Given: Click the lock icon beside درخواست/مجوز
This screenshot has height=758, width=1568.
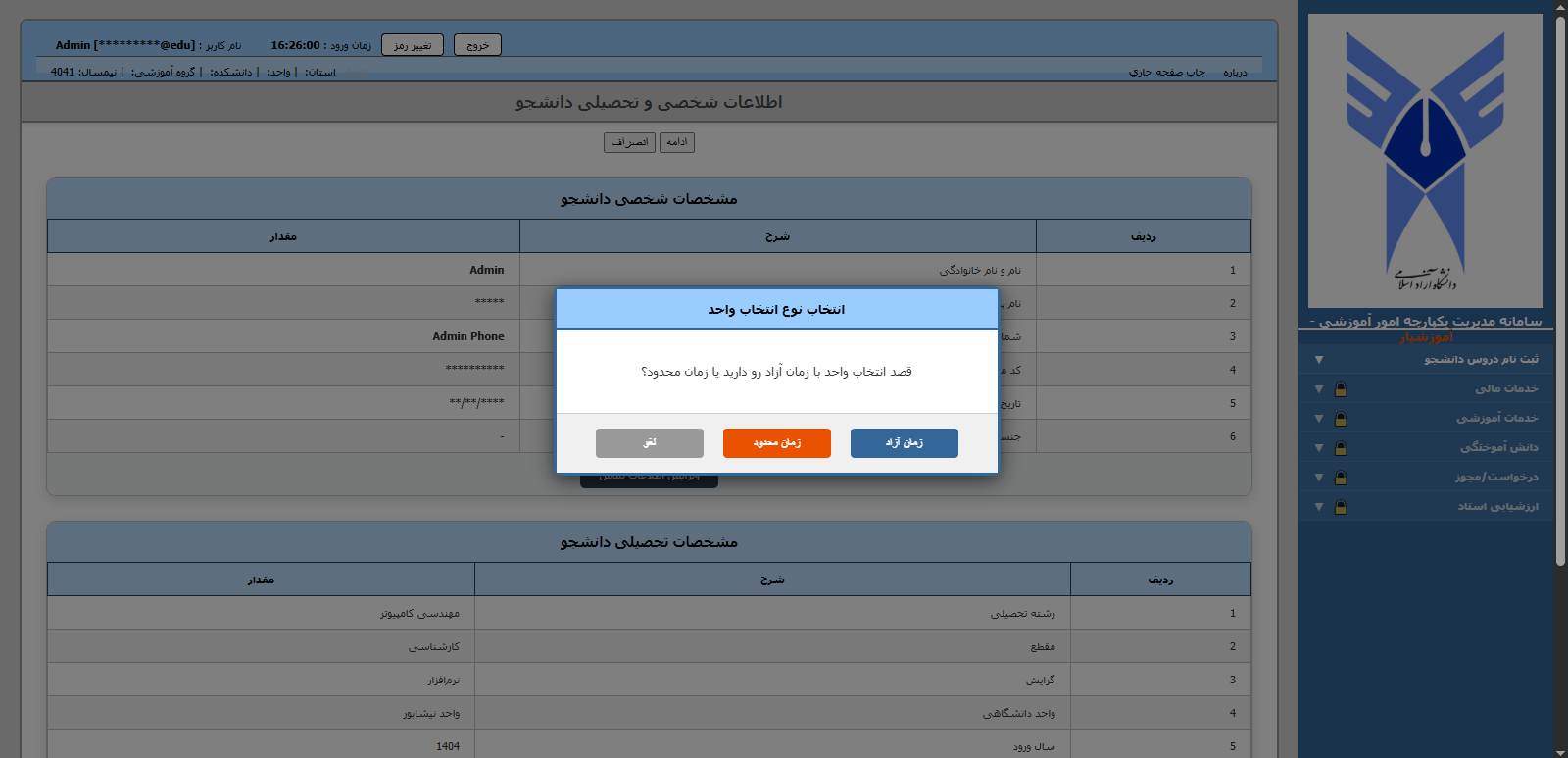Looking at the screenshot, I should [1341, 478].
